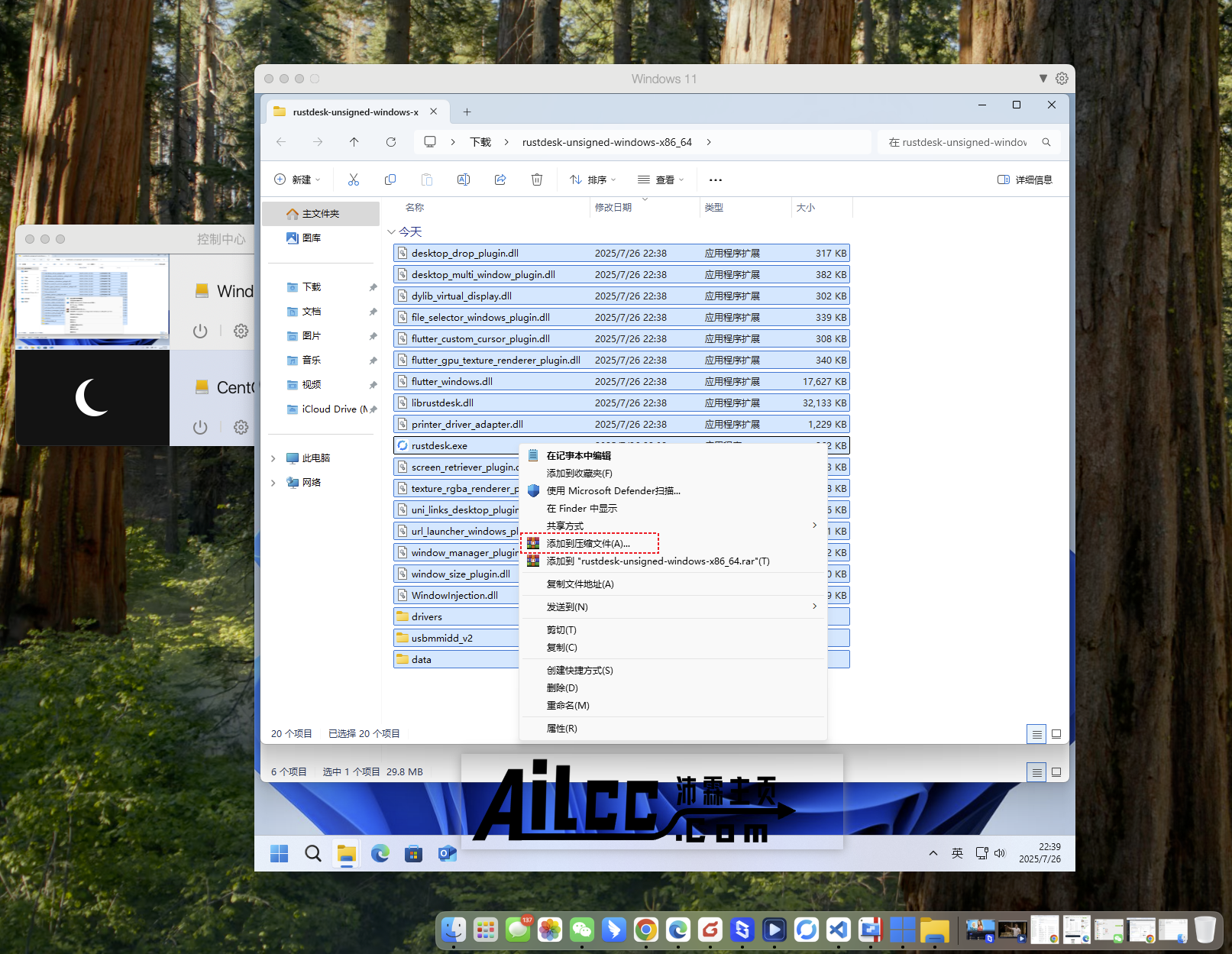Open 发送到(N) submenu
Screen dimensions: 1232x954
672,606
